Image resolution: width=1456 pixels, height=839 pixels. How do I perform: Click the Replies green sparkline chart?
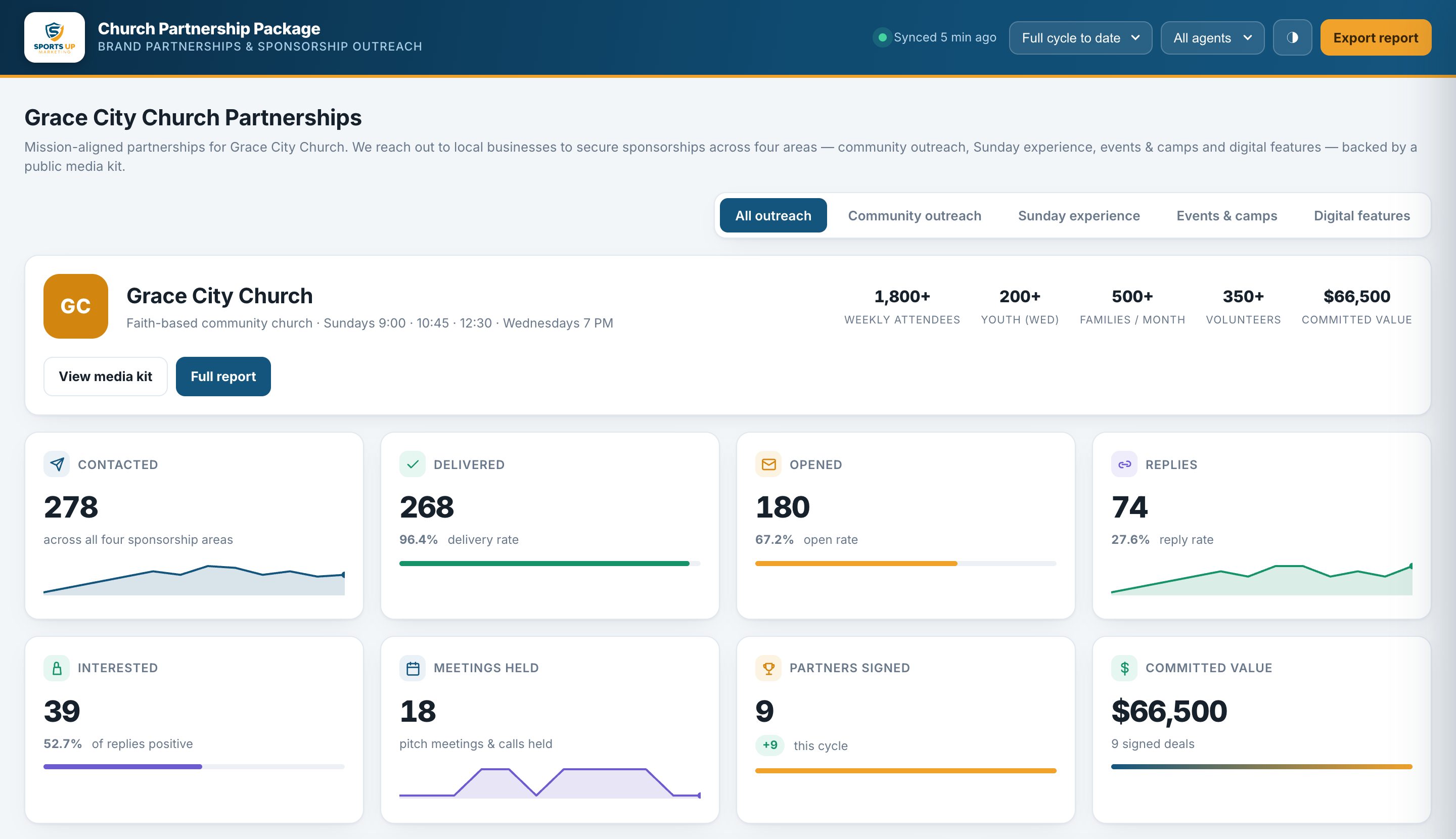coord(1262,579)
